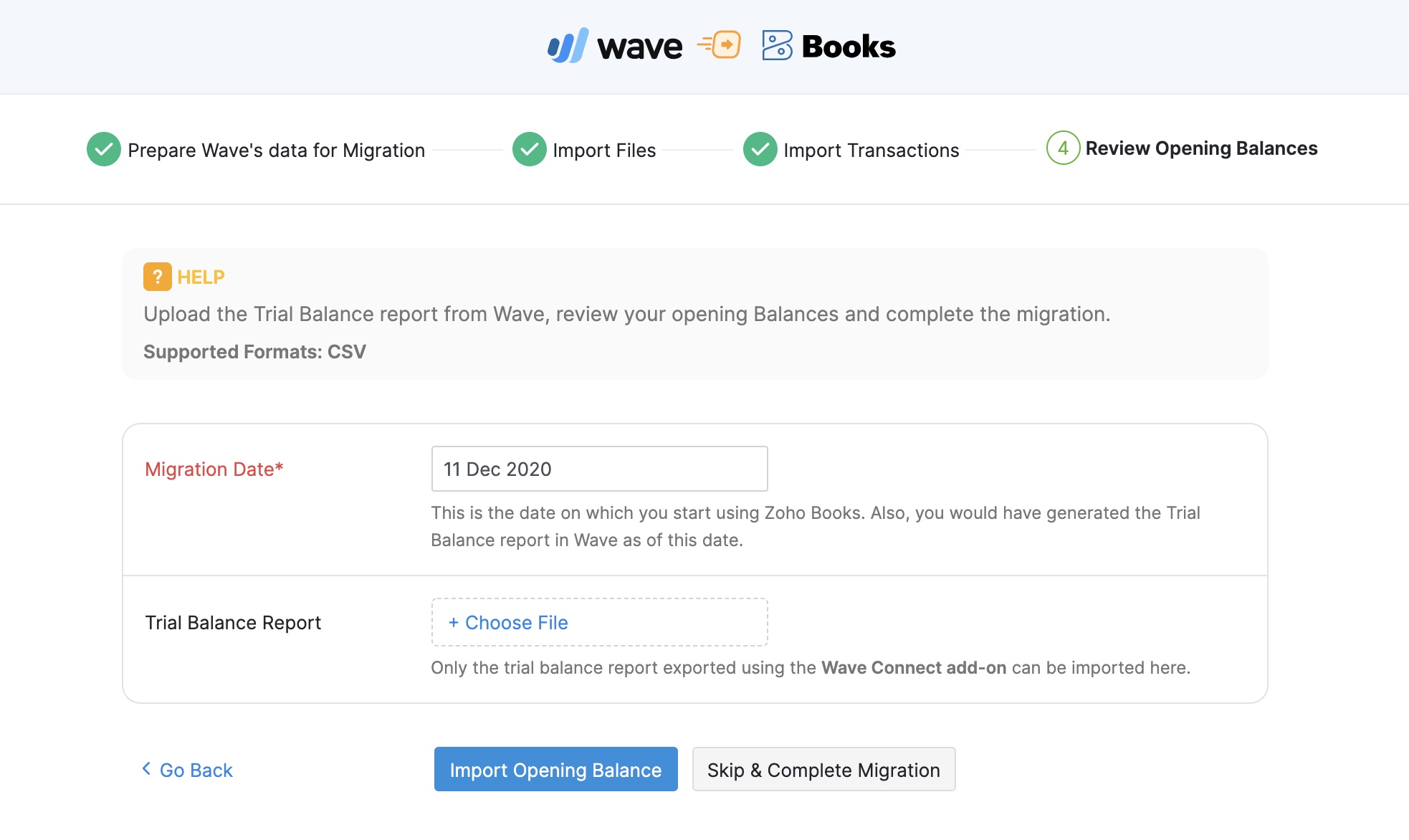The width and height of the screenshot is (1409, 840).
Task: Enable the Migration Date field entry
Action: (600, 468)
